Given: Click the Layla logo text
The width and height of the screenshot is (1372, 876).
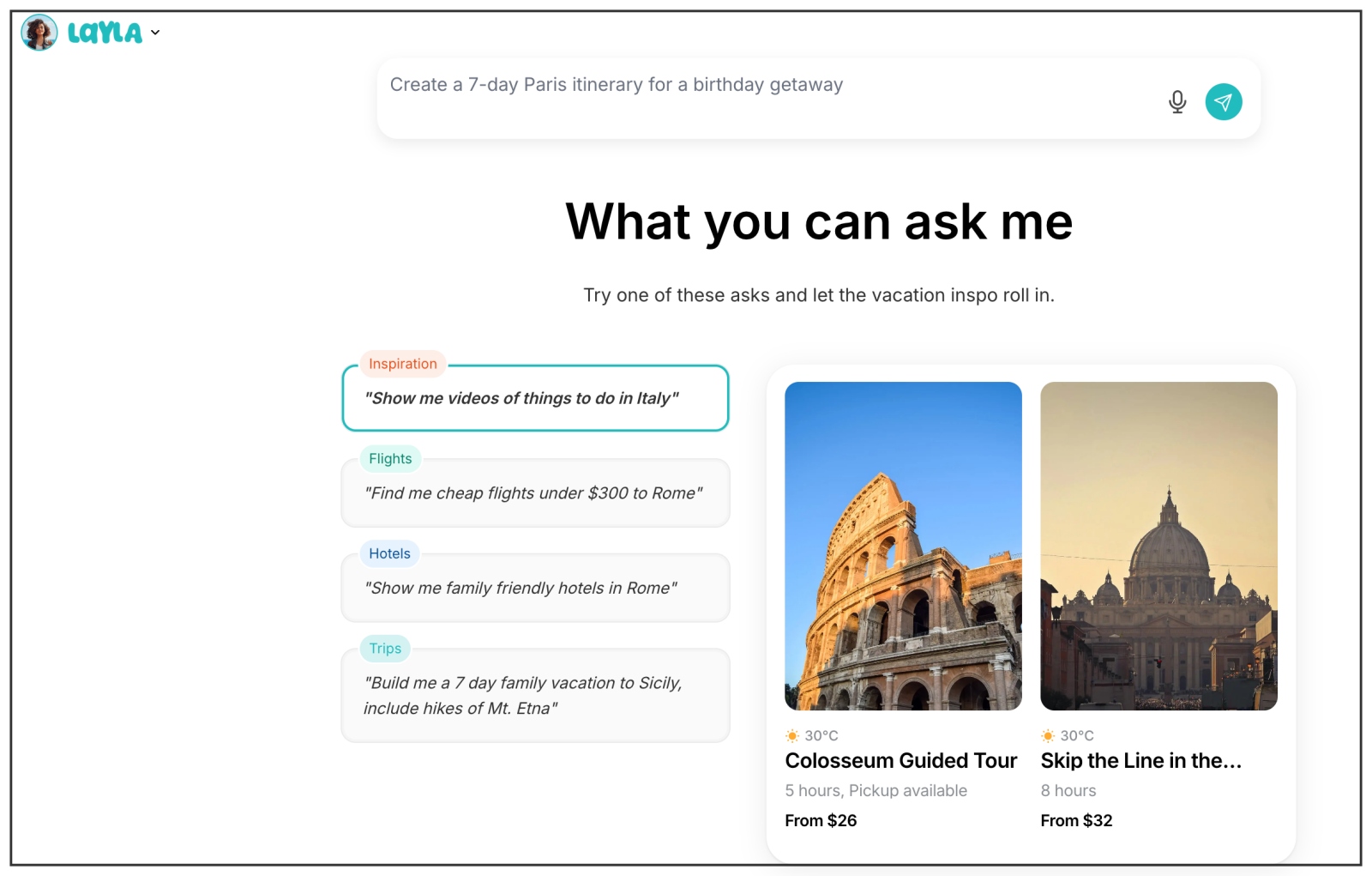Looking at the screenshot, I should click(x=105, y=33).
